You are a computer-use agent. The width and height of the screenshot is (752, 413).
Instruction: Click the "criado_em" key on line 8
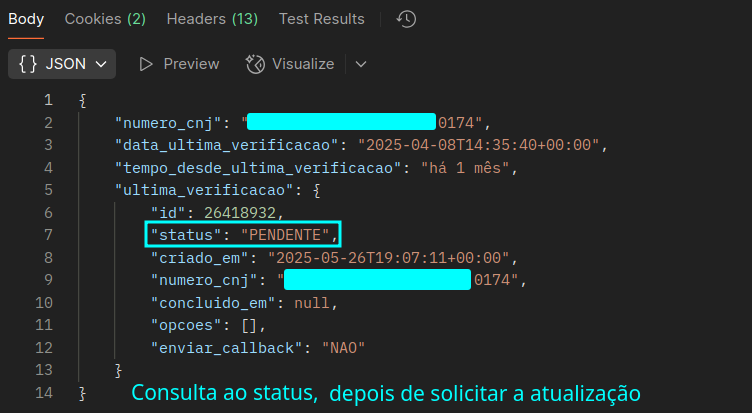[x=200, y=258]
